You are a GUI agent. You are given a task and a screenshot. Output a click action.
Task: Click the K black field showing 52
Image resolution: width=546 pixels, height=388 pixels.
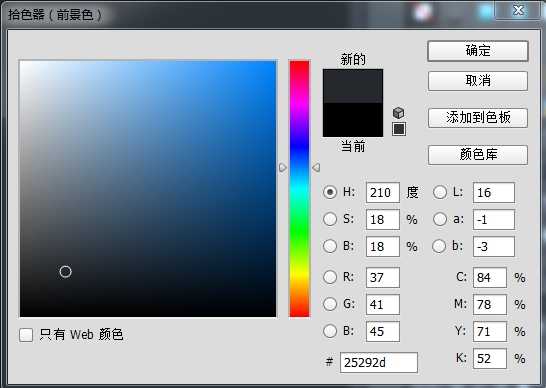tap(490, 358)
